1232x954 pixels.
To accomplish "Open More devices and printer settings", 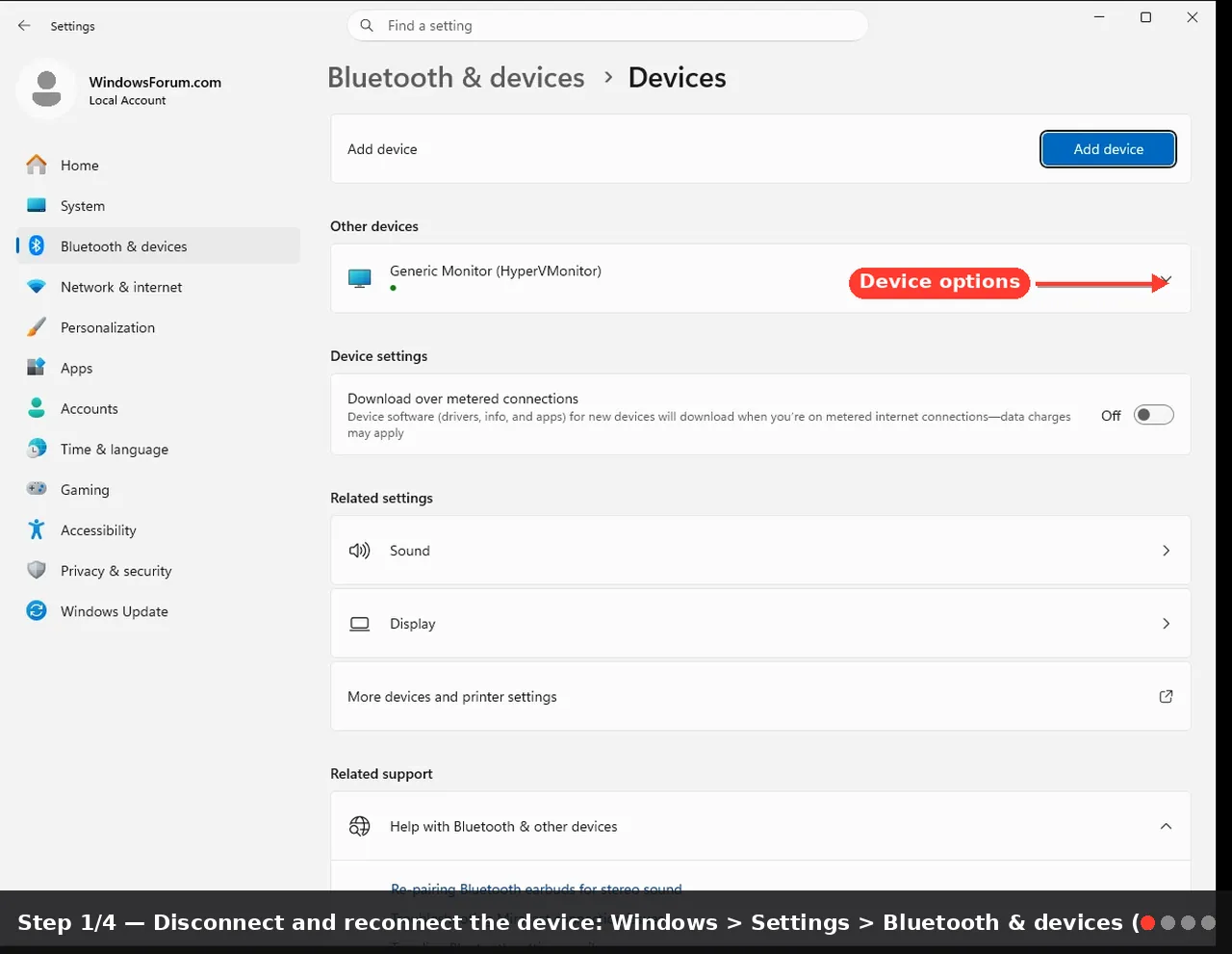I will tap(760, 696).
